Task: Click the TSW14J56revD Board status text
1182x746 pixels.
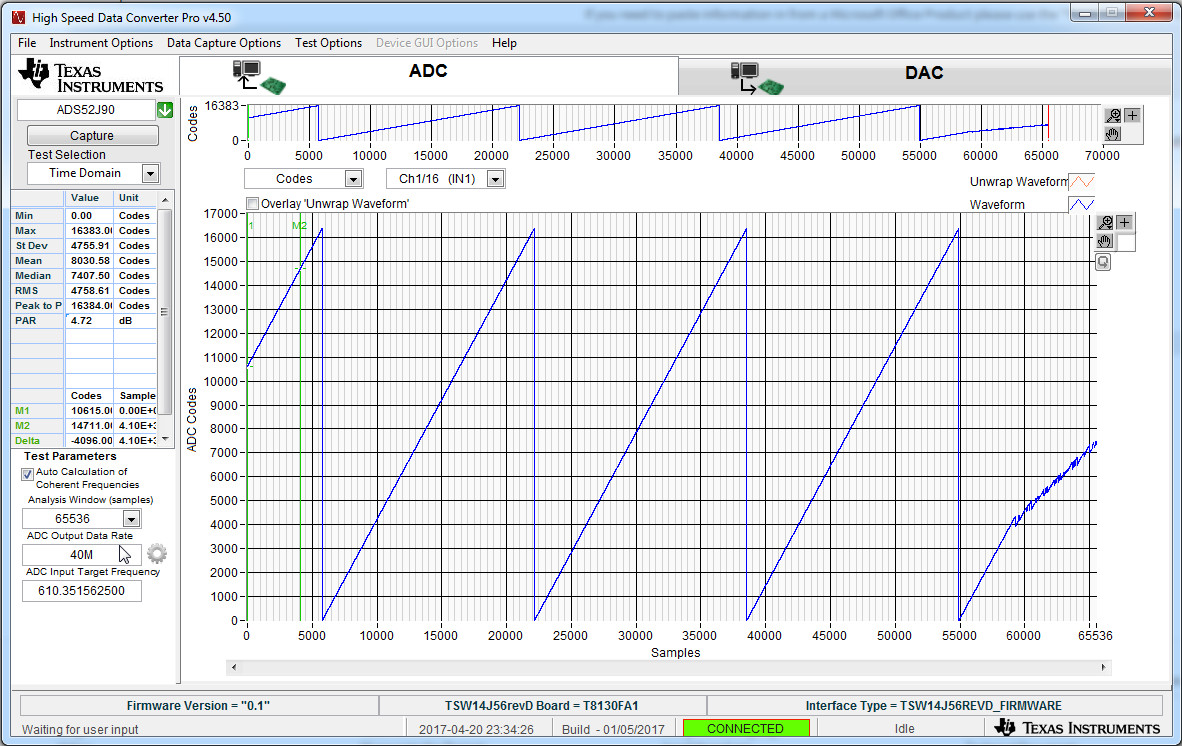Action: 542,706
